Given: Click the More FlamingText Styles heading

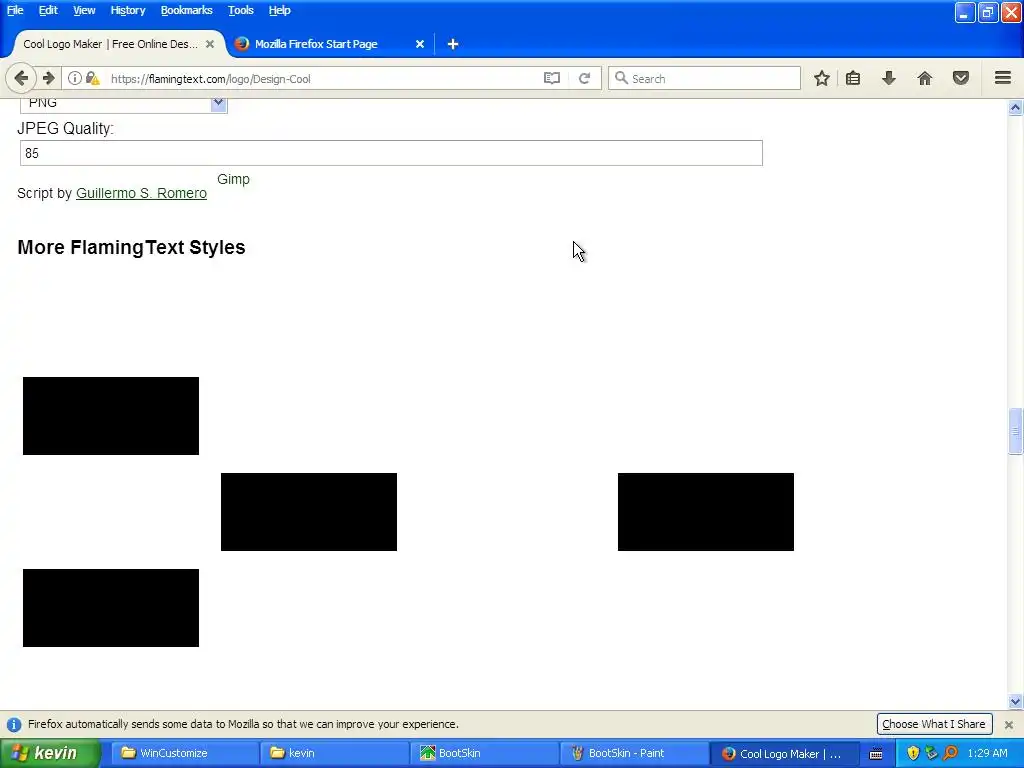Looking at the screenshot, I should tap(131, 248).
